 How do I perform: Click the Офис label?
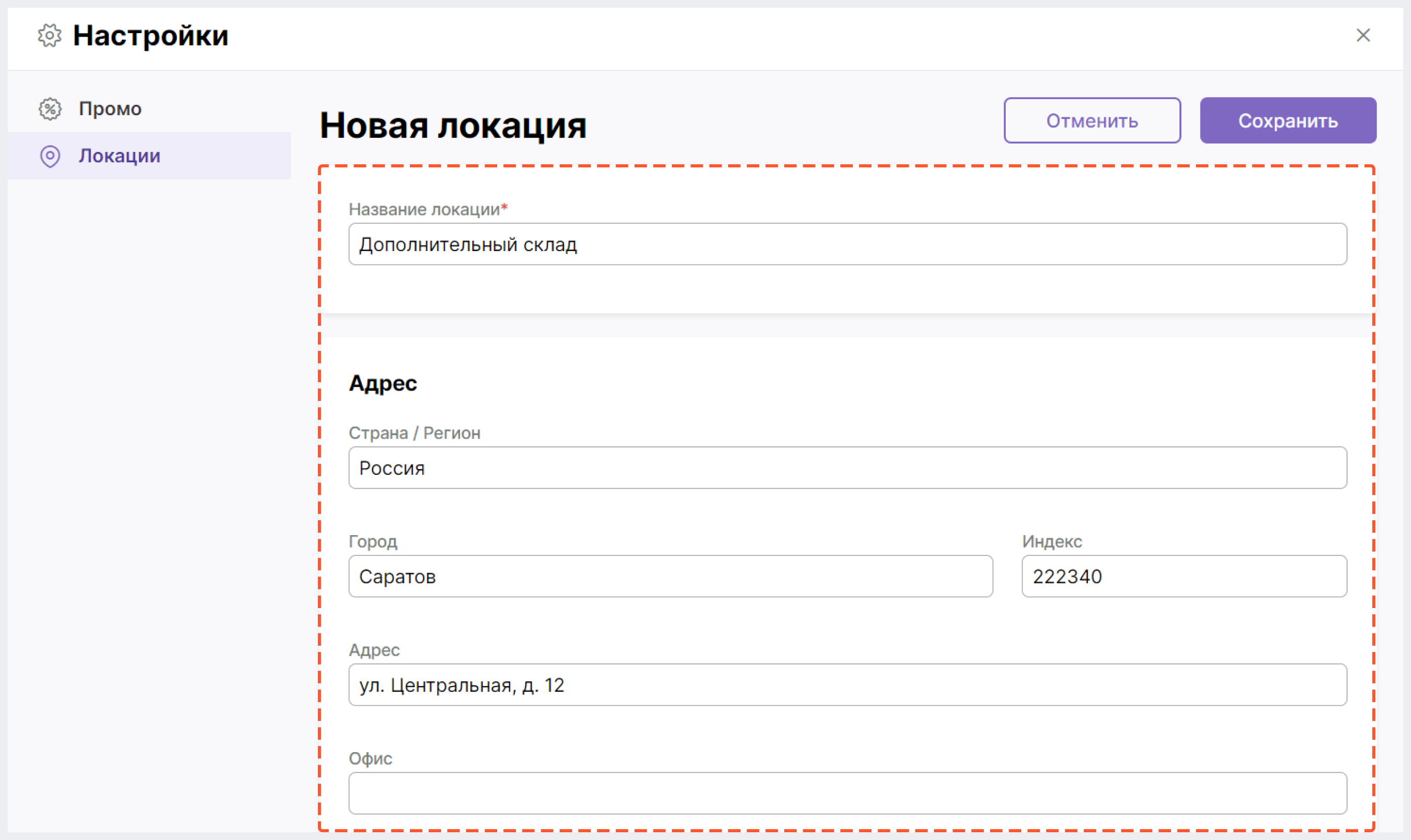[370, 758]
